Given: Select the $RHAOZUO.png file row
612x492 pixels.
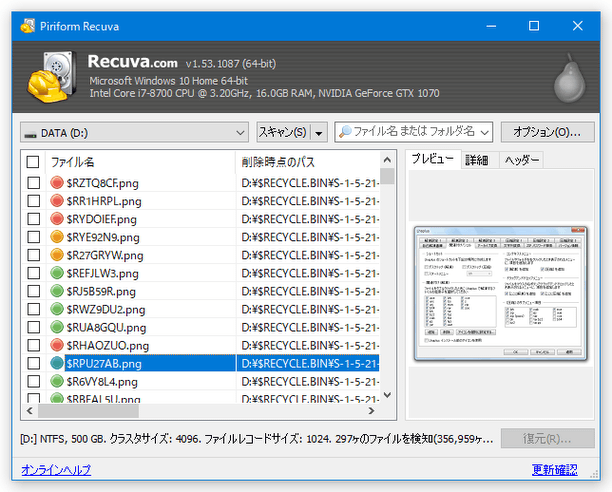Looking at the screenshot, I should click(200, 345).
